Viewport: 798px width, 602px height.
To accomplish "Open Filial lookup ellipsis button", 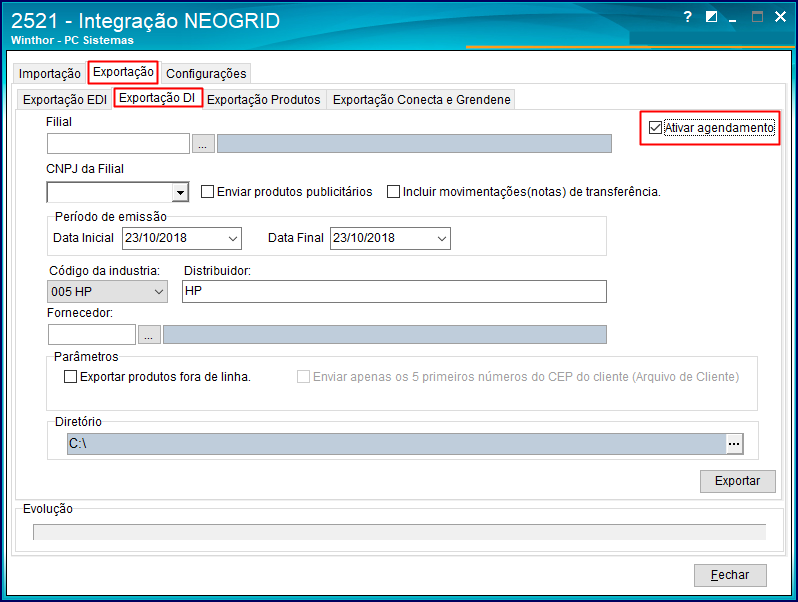I will click(x=203, y=144).
